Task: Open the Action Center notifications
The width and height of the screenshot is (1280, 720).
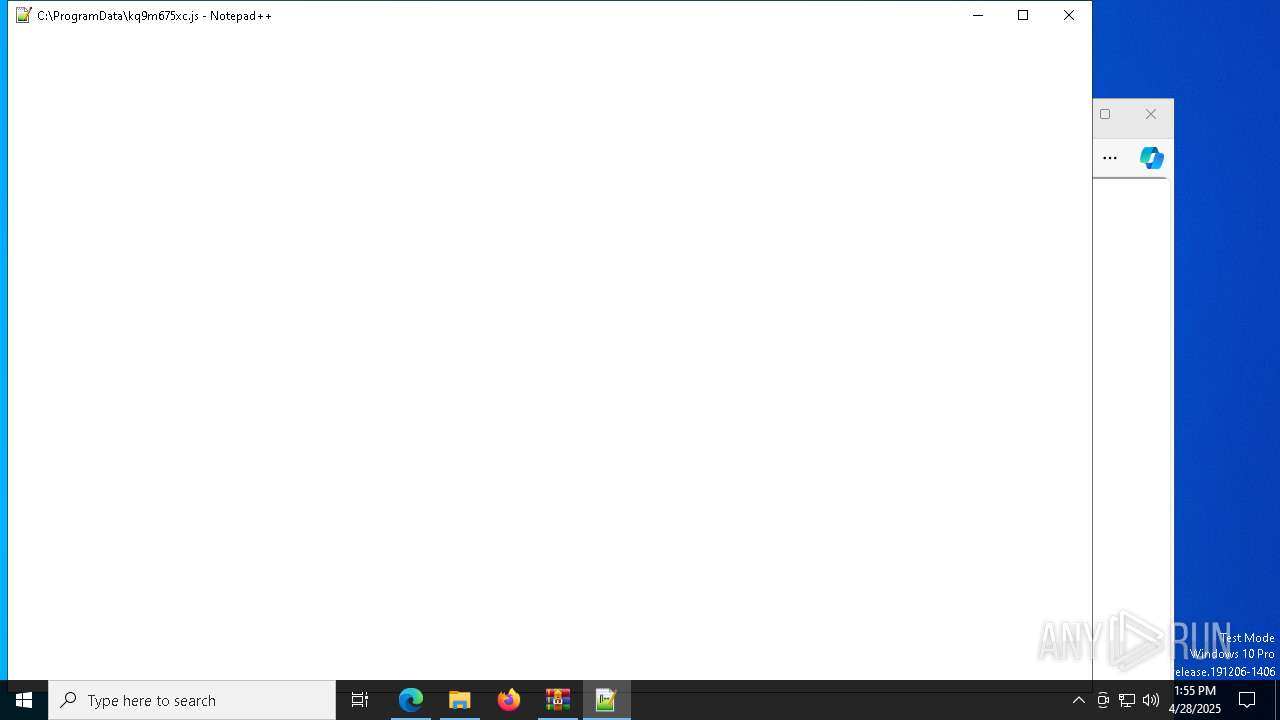Action: (x=1247, y=700)
